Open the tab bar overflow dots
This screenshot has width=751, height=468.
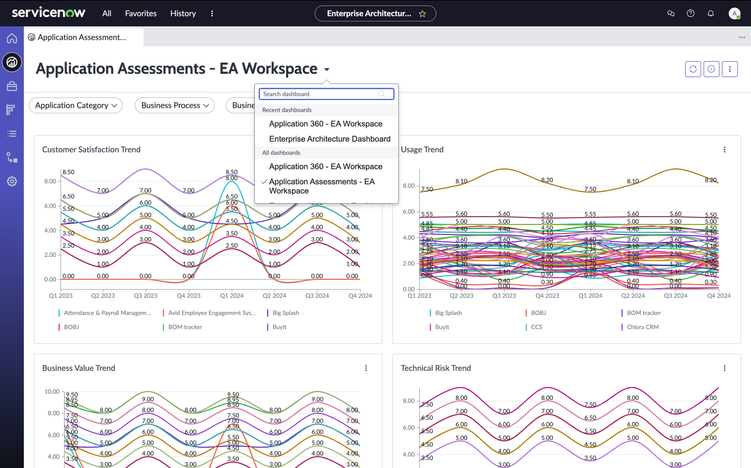(741, 37)
